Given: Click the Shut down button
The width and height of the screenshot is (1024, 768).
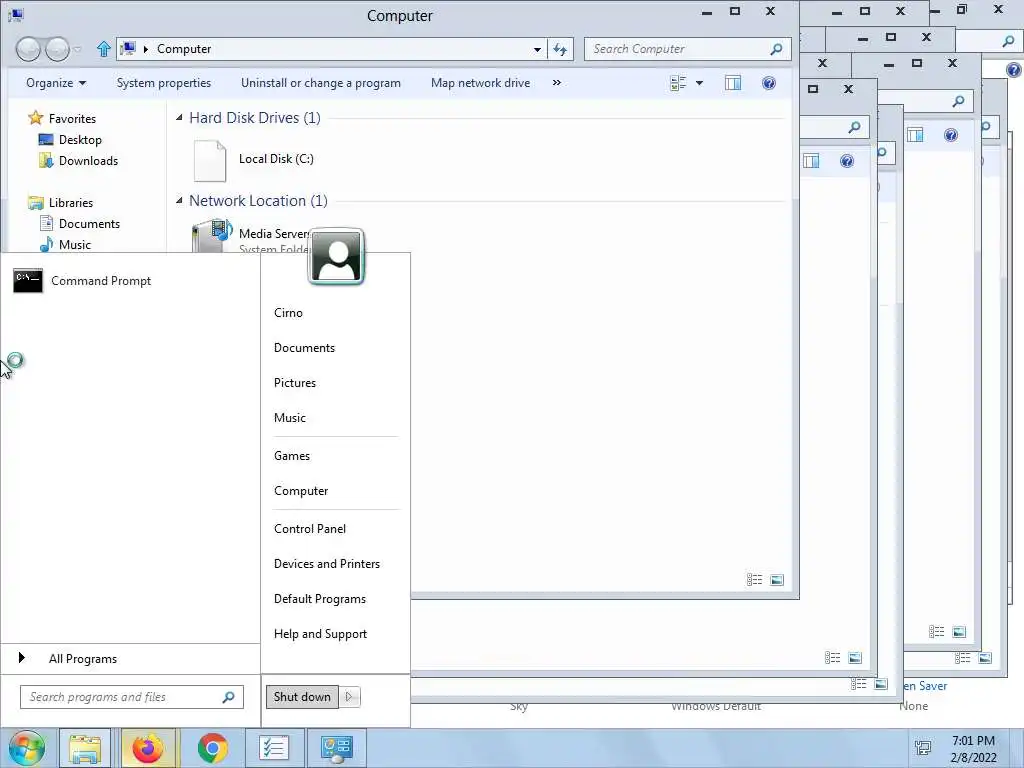Looking at the screenshot, I should coord(302,697).
